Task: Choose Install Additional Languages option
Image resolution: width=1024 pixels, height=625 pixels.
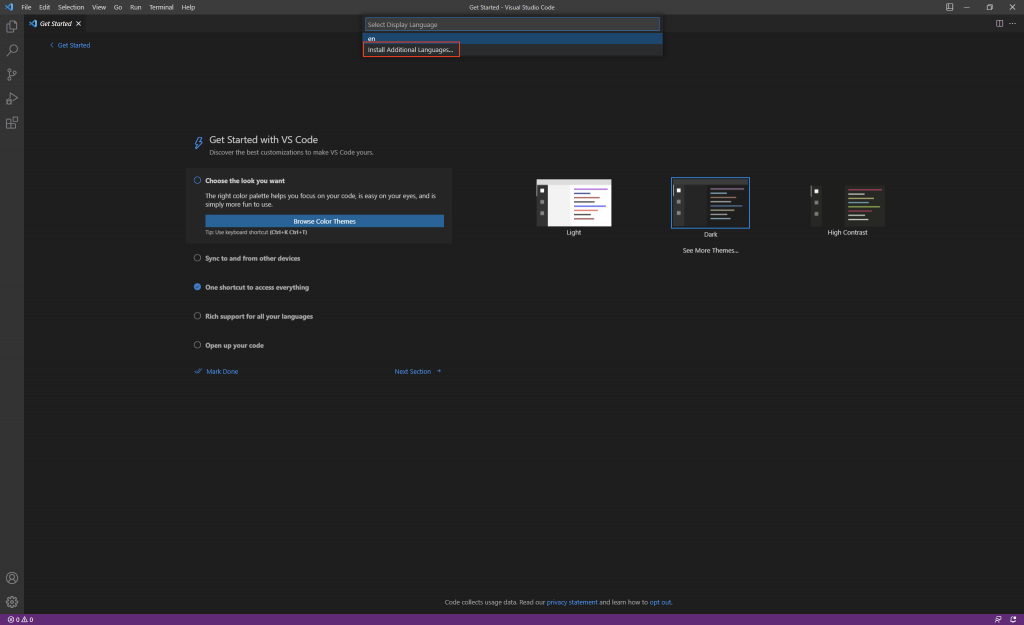Action: 513,50
